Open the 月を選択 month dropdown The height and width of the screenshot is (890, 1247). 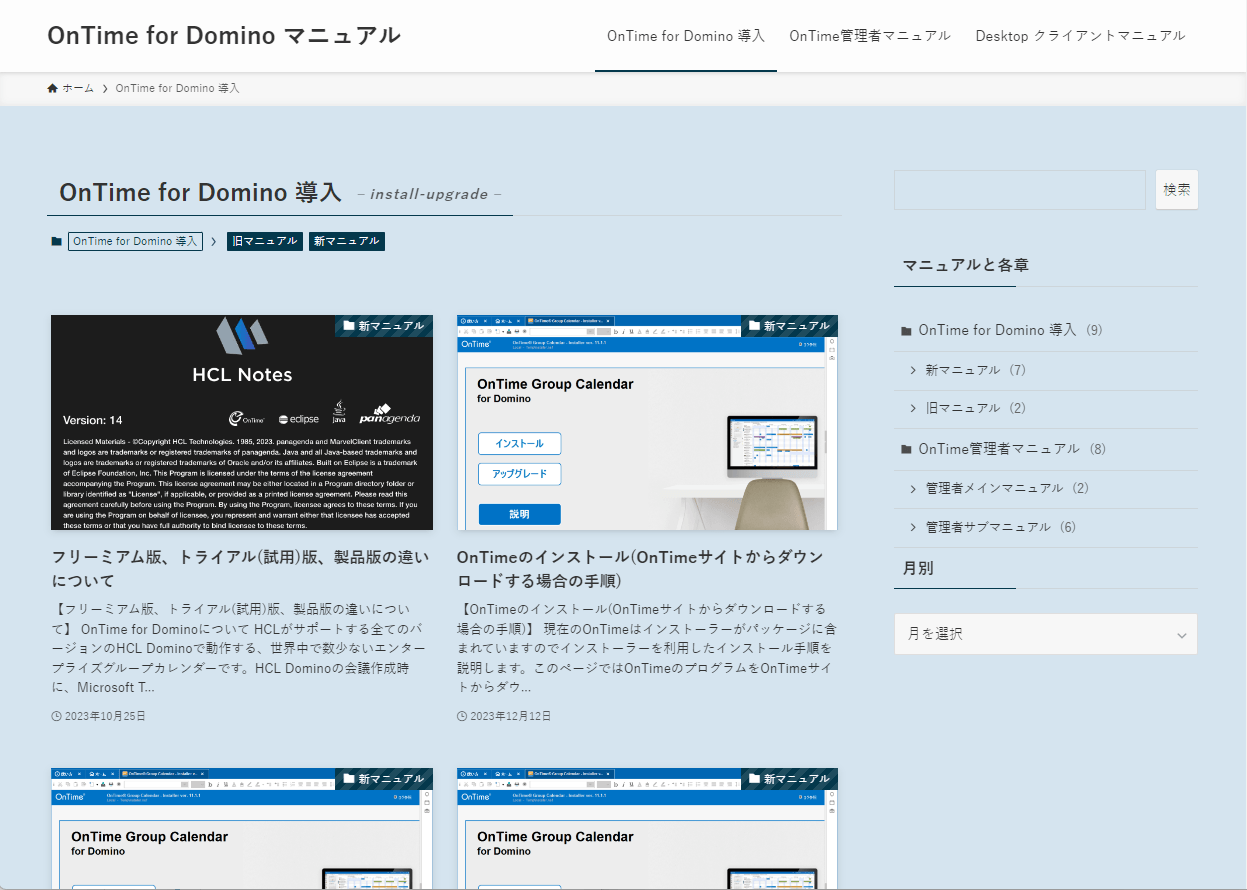click(1045, 633)
